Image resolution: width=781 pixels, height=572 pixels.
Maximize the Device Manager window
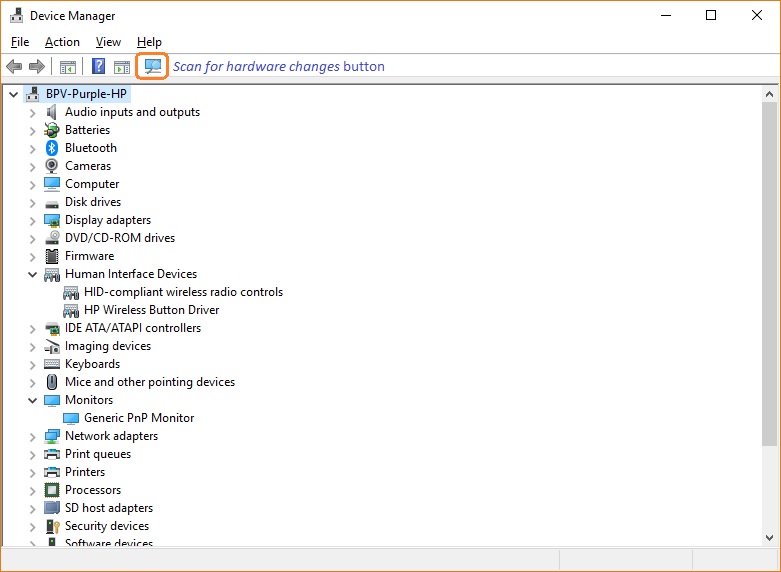click(711, 15)
